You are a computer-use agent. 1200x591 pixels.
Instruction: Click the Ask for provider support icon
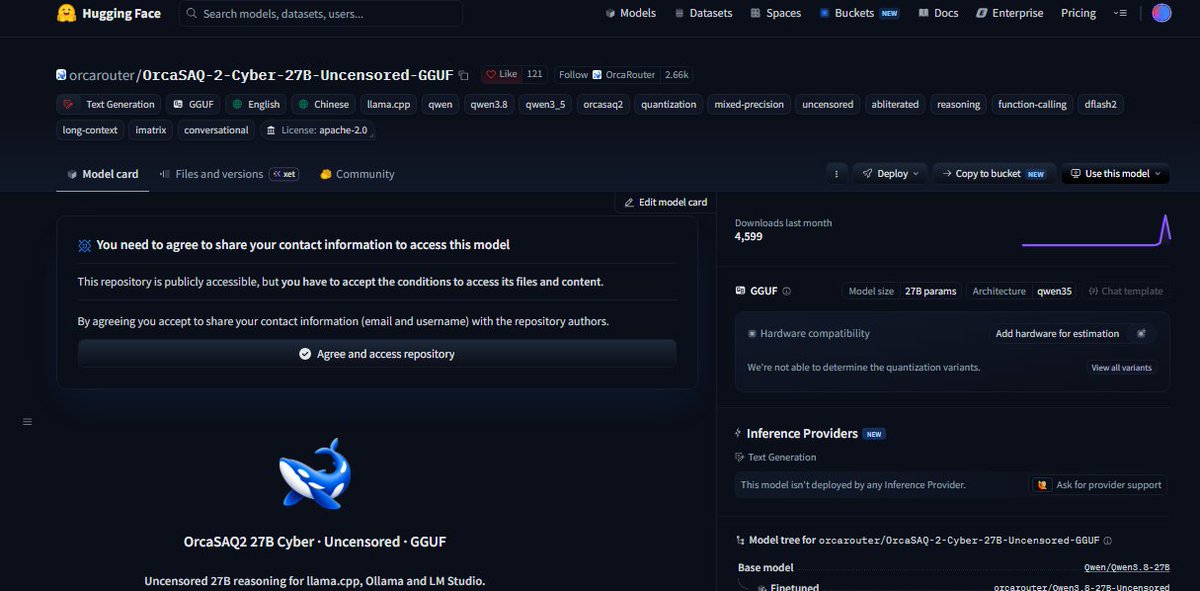1043,484
